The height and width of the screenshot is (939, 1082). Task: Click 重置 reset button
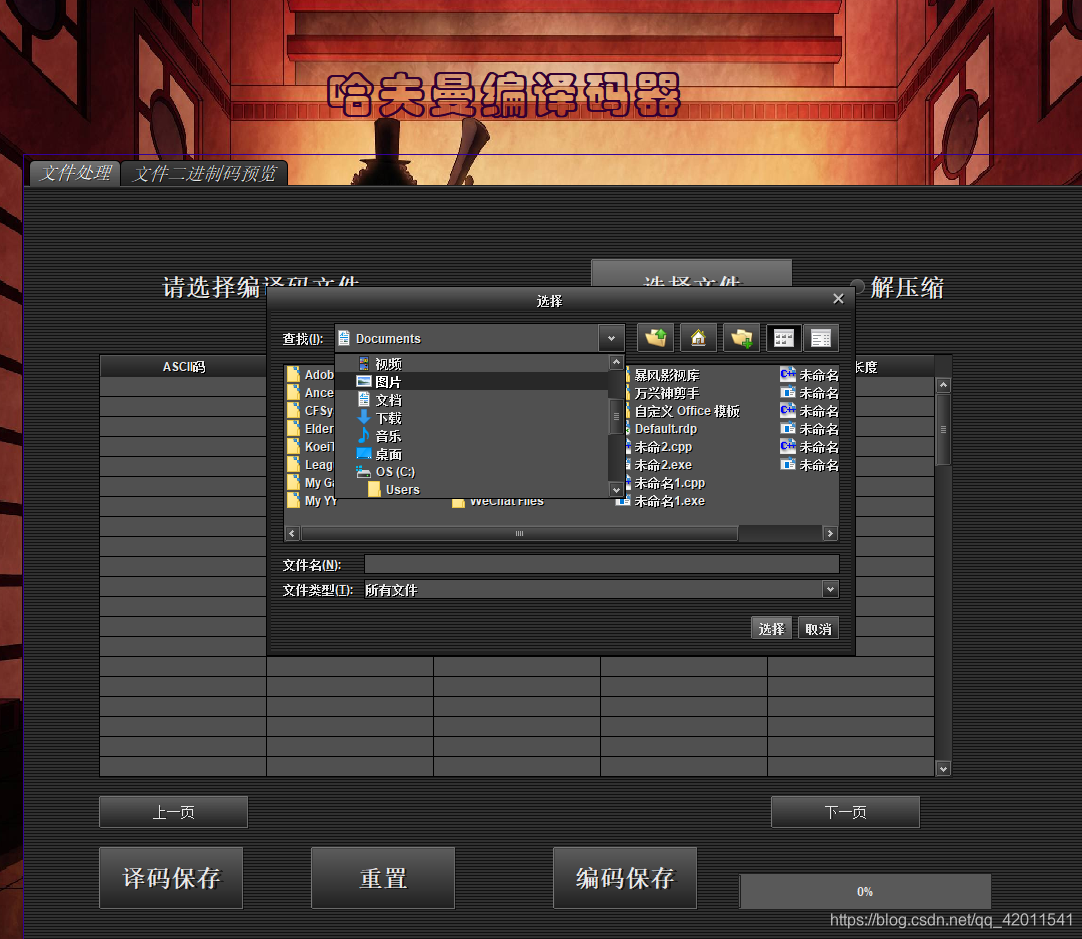[383, 878]
